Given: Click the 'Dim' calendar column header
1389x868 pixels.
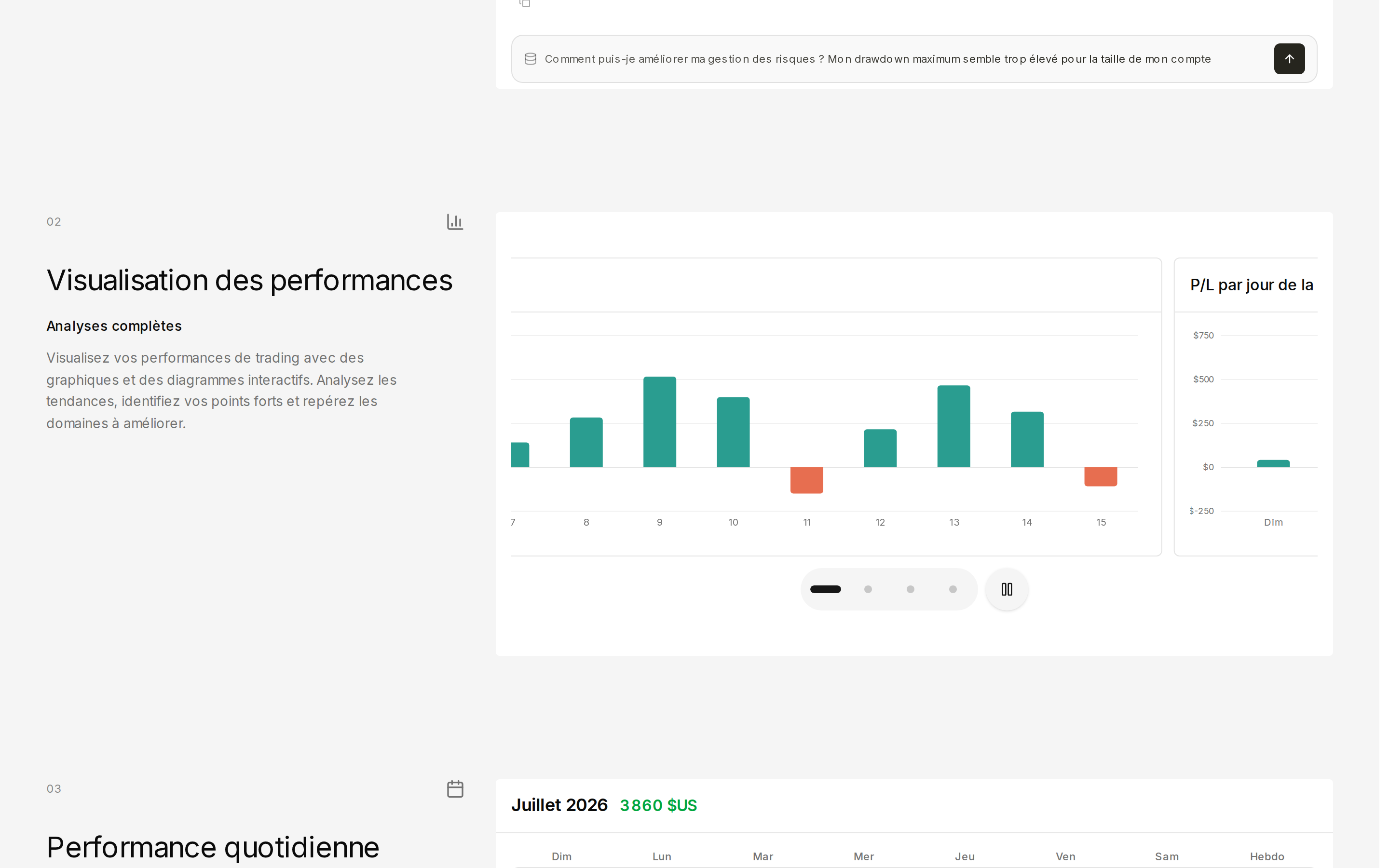Looking at the screenshot, I should point(561,856).
